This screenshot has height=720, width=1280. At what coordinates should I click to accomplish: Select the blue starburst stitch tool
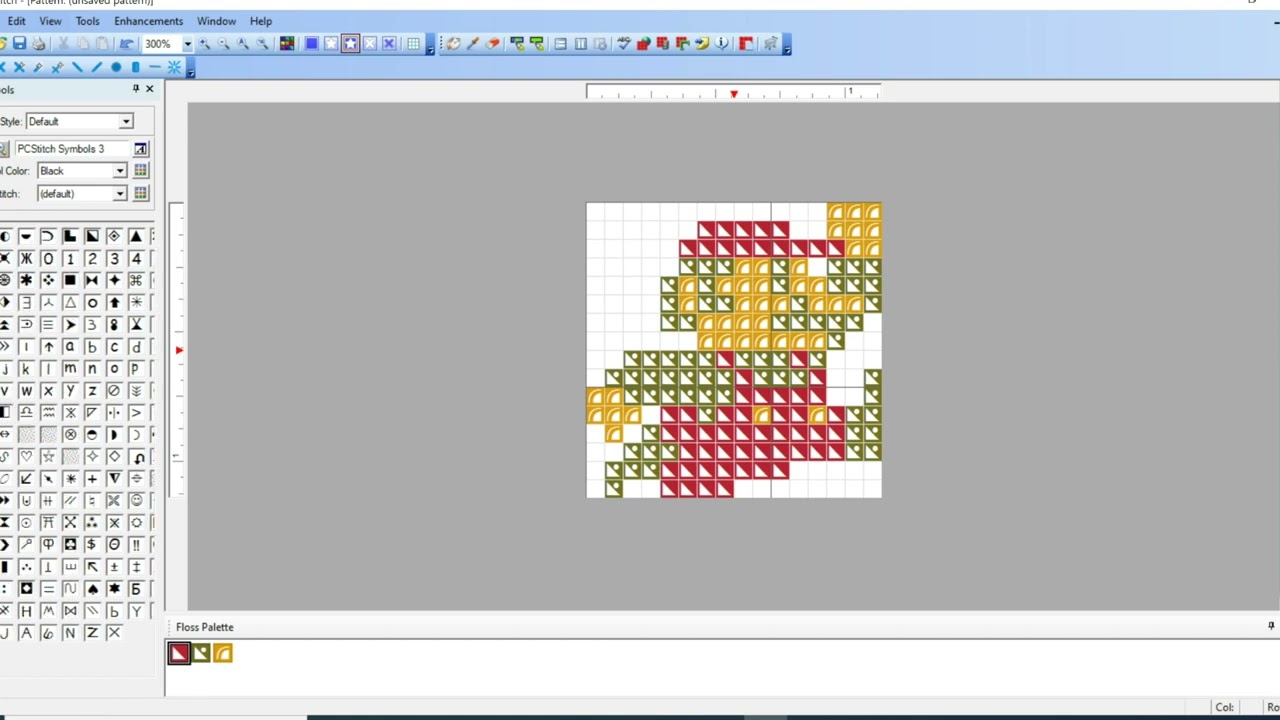174,67
